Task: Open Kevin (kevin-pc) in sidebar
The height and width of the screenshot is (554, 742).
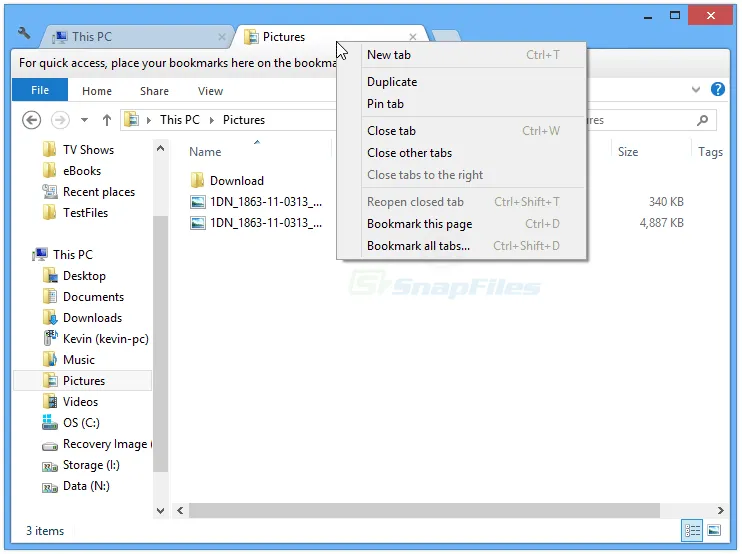Action: coord(96,339)
